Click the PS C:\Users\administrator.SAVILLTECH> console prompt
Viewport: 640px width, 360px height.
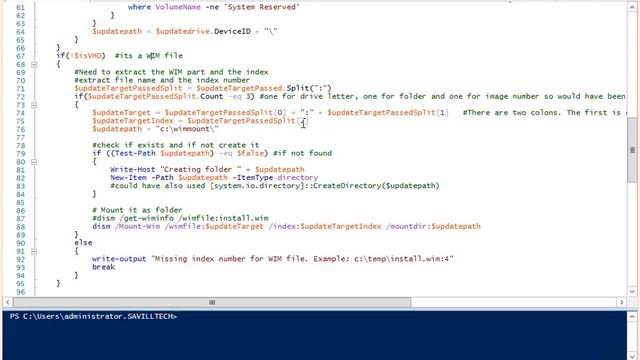[x=93, y=316]
